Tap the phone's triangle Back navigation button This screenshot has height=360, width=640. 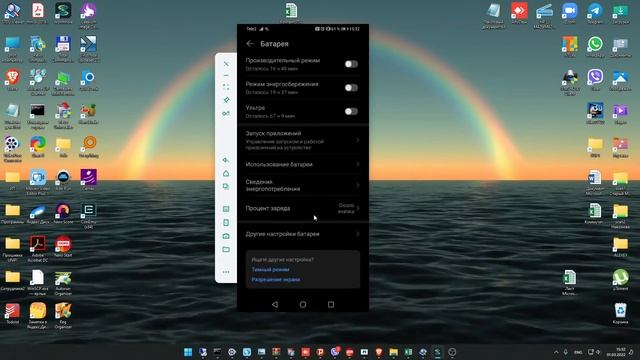click(x=275, y=304)
